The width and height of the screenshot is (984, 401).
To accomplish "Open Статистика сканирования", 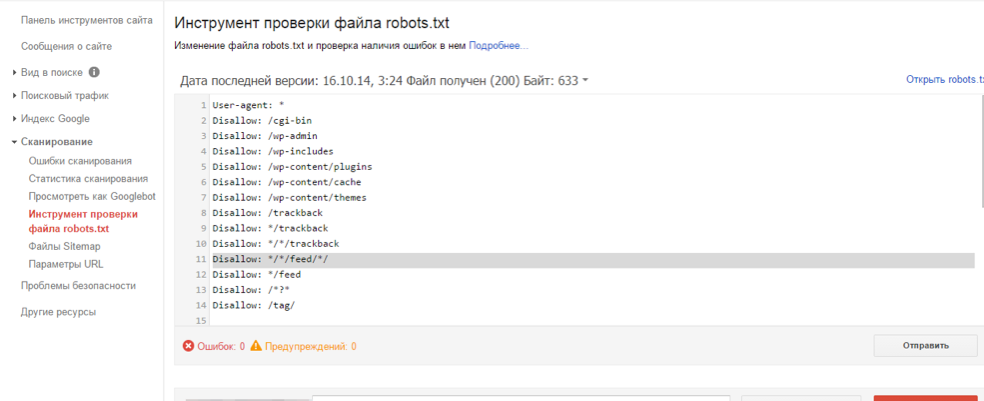I will (88, 179).
